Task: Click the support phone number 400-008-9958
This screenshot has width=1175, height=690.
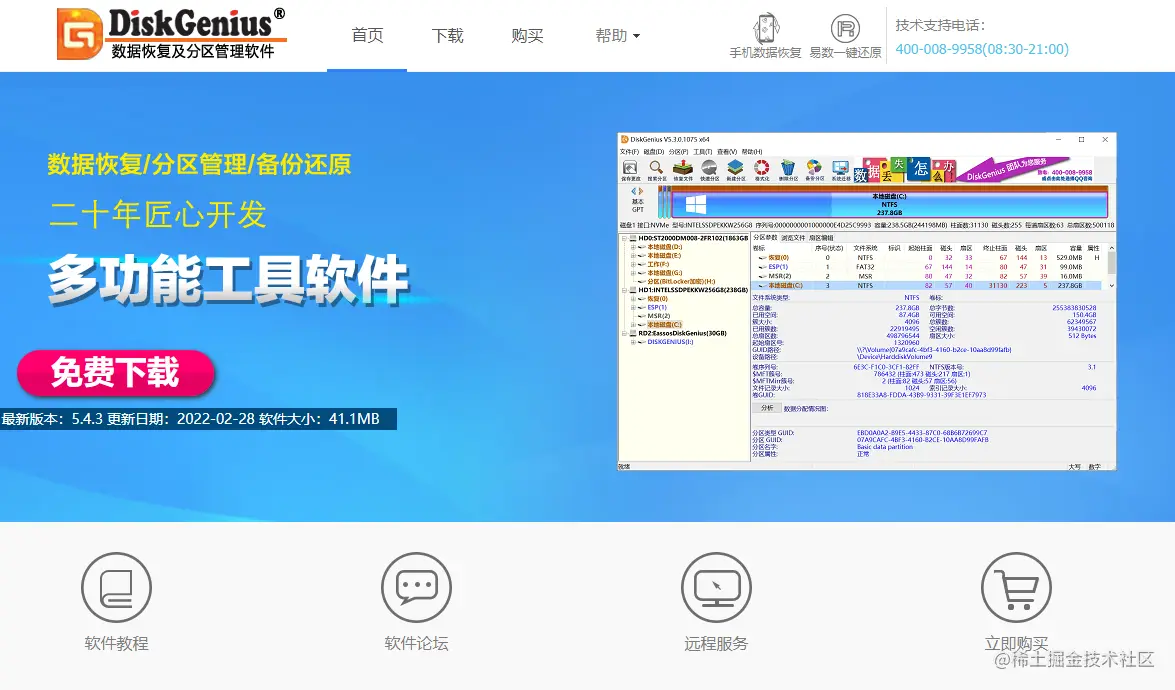Action: (982, 49)
